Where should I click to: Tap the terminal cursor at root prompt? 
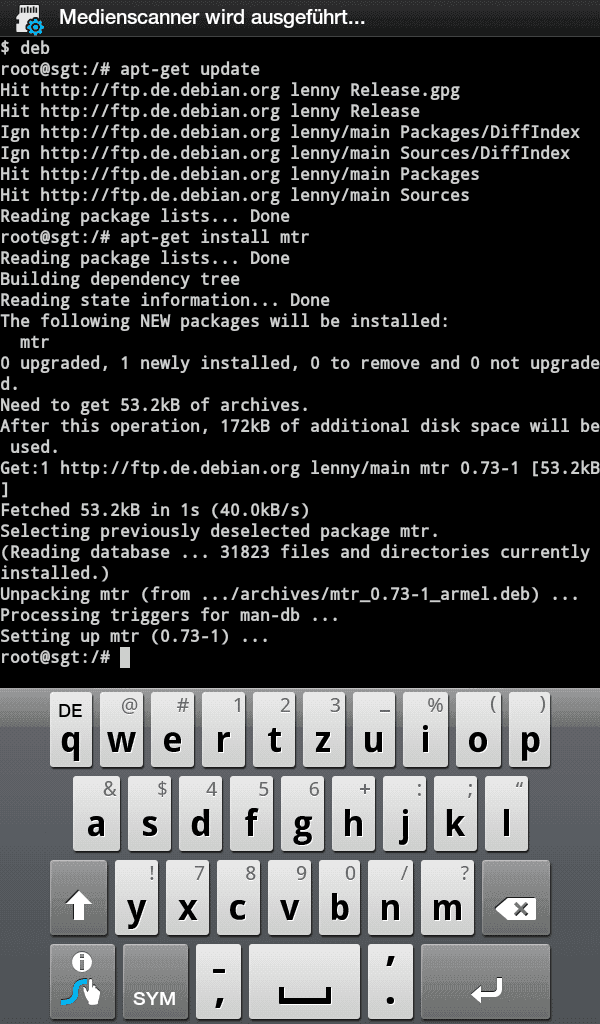[x=125, y=658]
